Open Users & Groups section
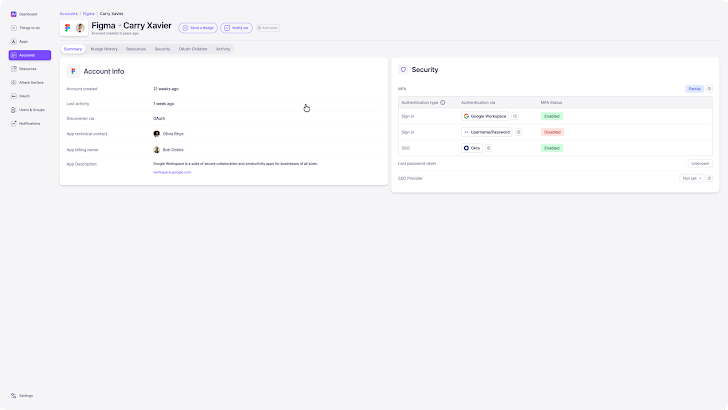This screenshot has width=728, height=410. [31, 109]
